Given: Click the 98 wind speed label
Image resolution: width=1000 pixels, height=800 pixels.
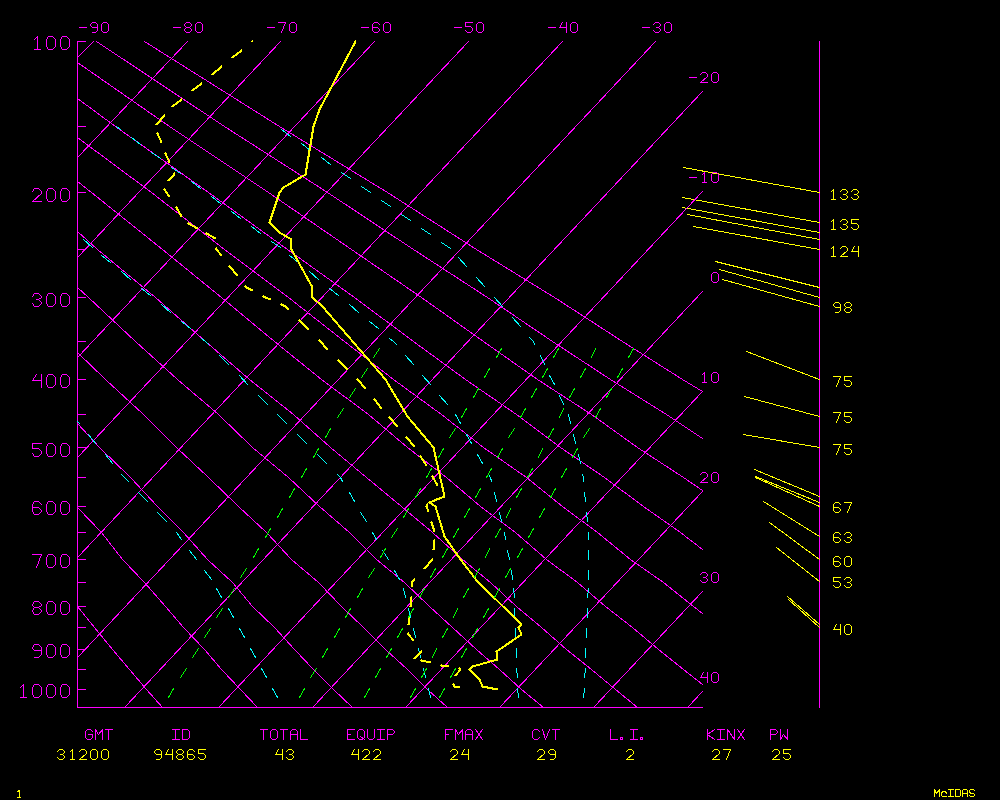Looking at the screenshot, I should point(842,308).
